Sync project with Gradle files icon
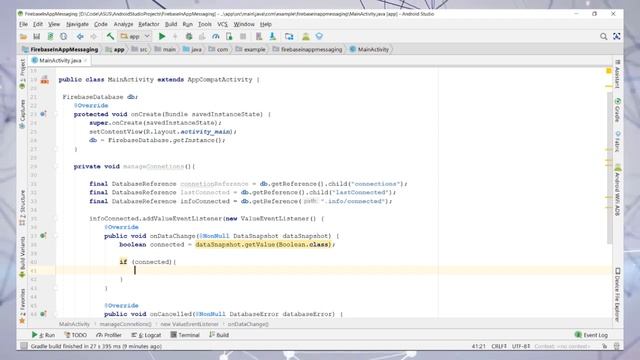 (50, 36)
